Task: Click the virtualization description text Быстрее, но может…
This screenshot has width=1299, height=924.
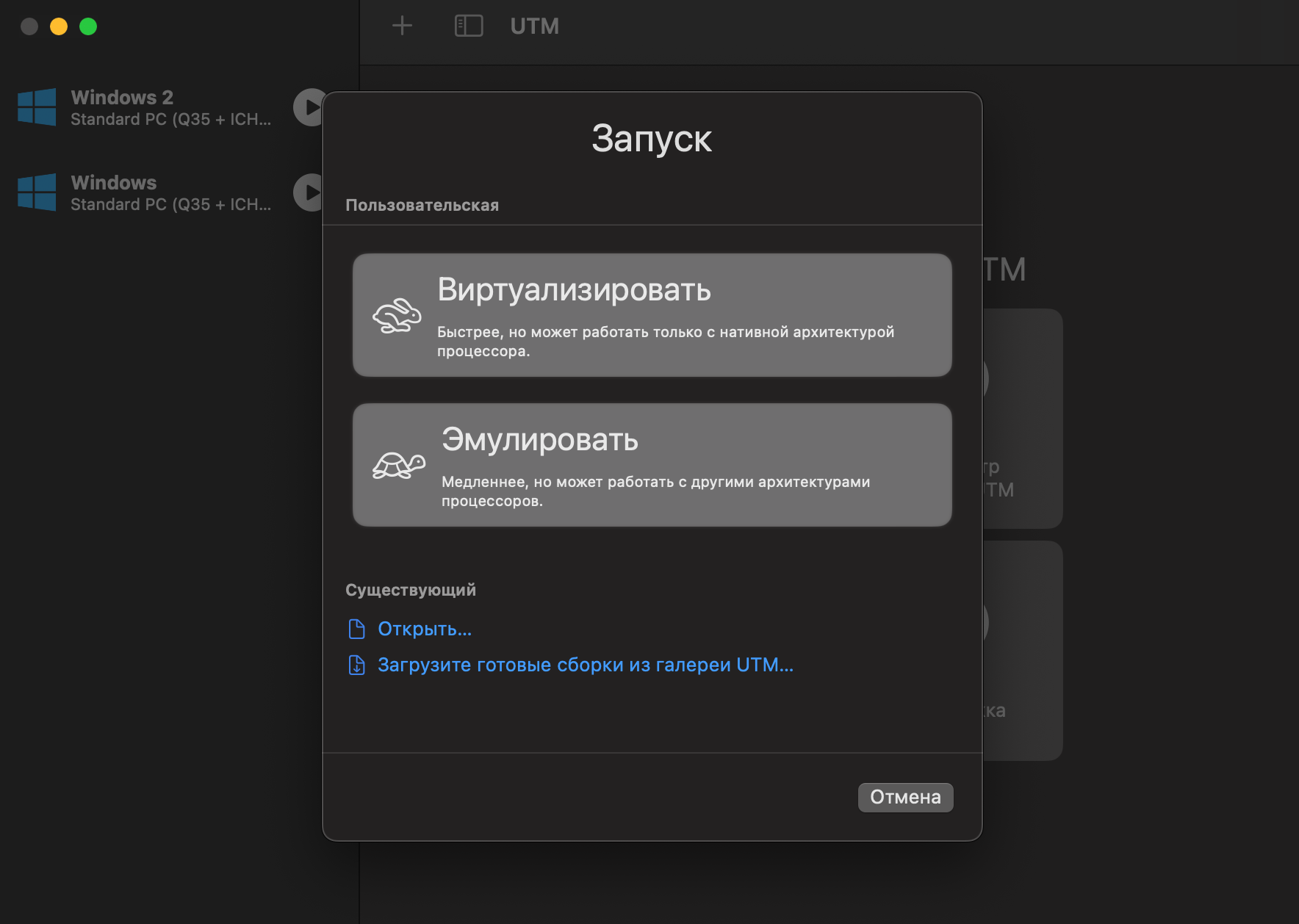Action: click(666, 342)
